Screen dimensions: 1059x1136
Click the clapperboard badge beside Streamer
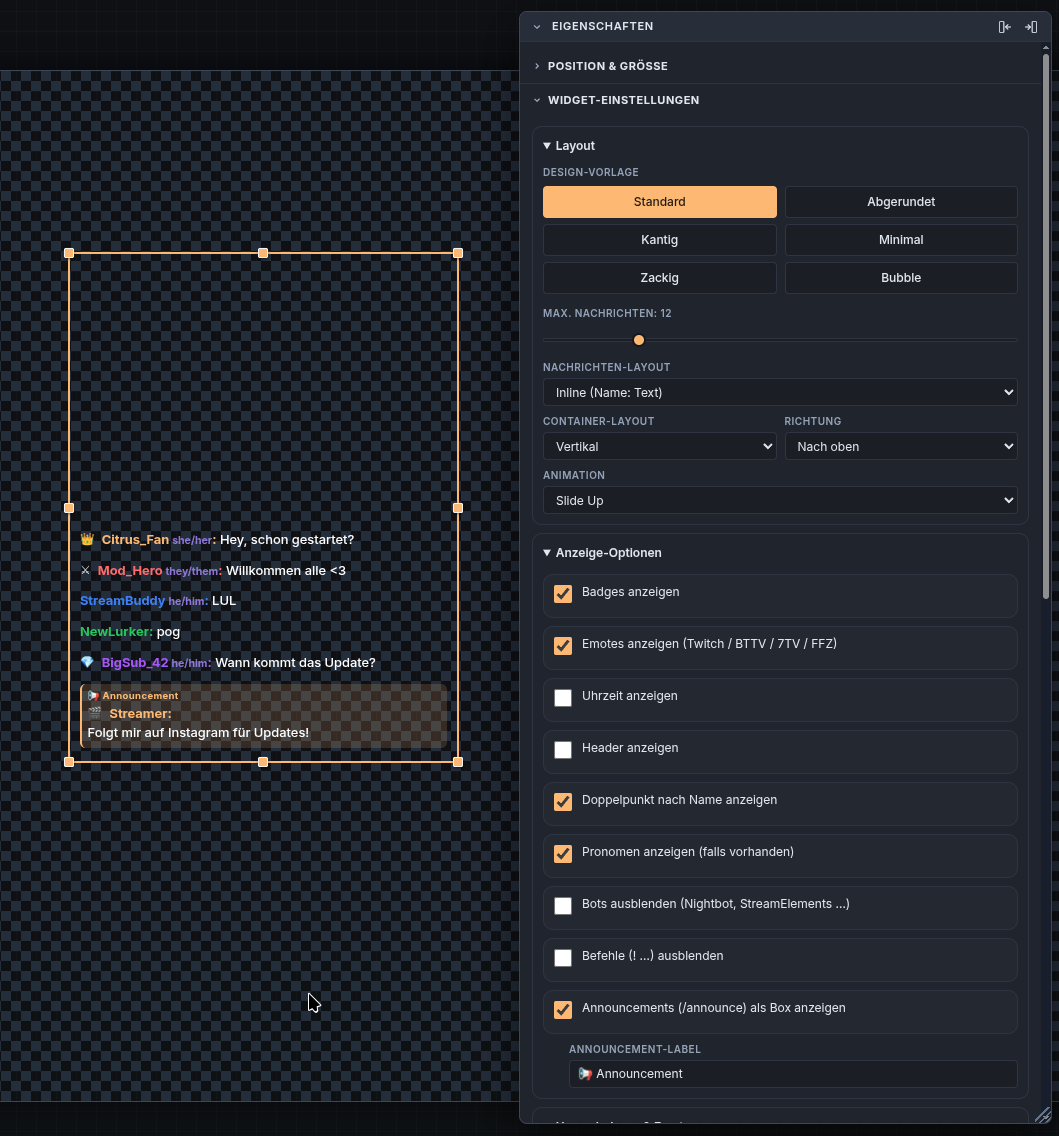(94, 714)
